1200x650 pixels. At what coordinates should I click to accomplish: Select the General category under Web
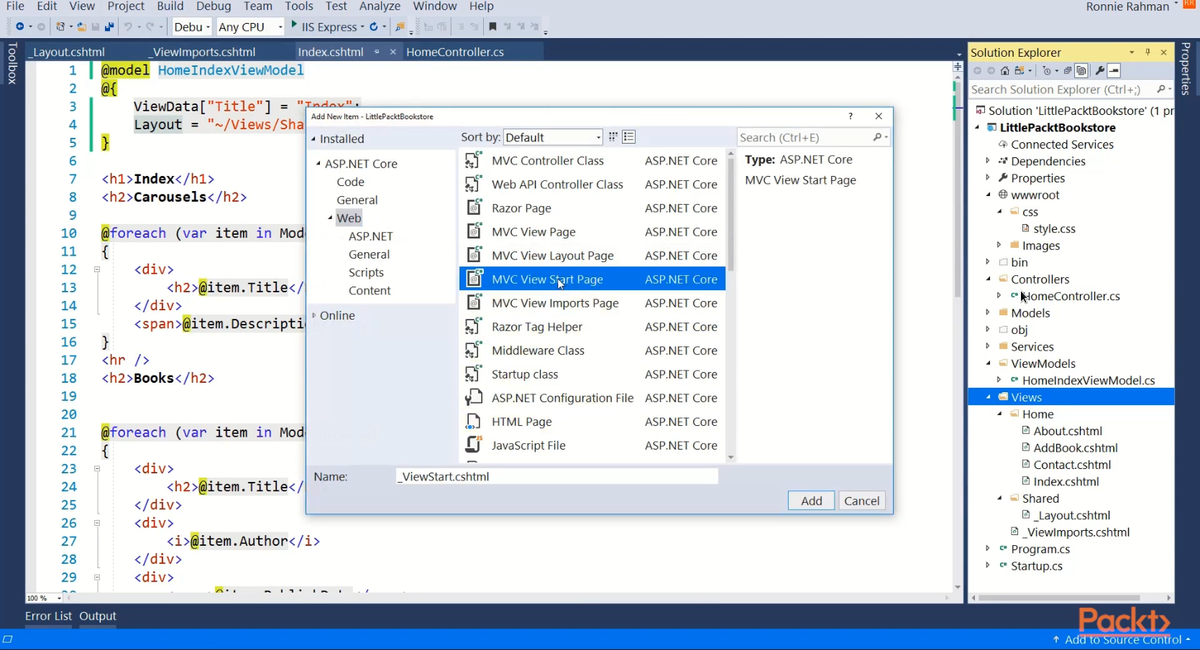[369, 254]
